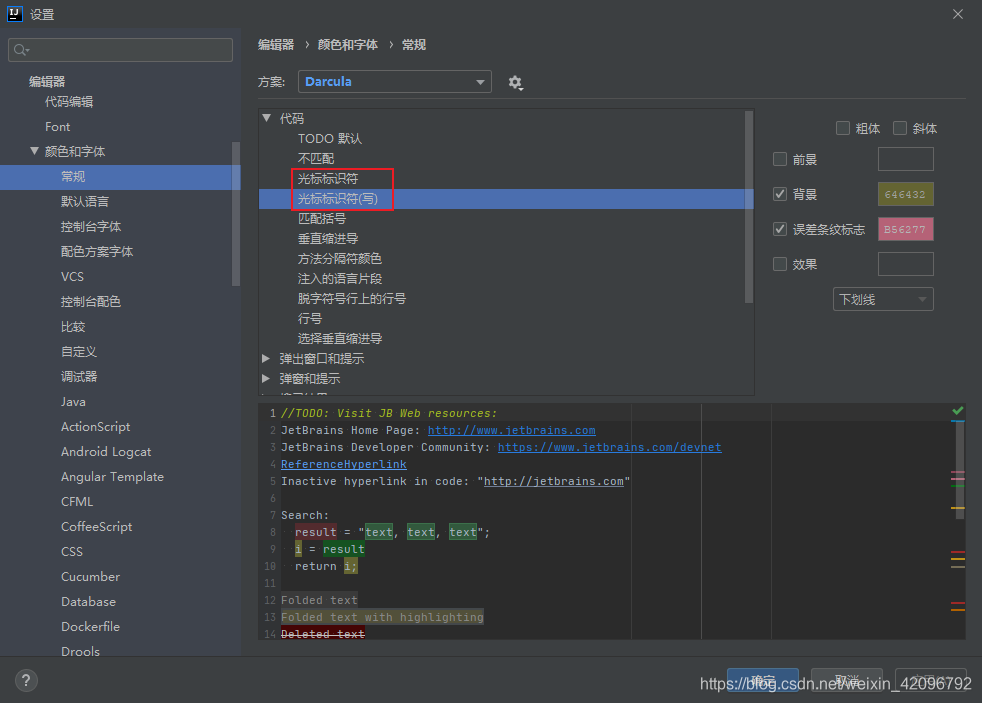Expand the 弹窗和提示 node
The image size is (982, 703).
266,378
